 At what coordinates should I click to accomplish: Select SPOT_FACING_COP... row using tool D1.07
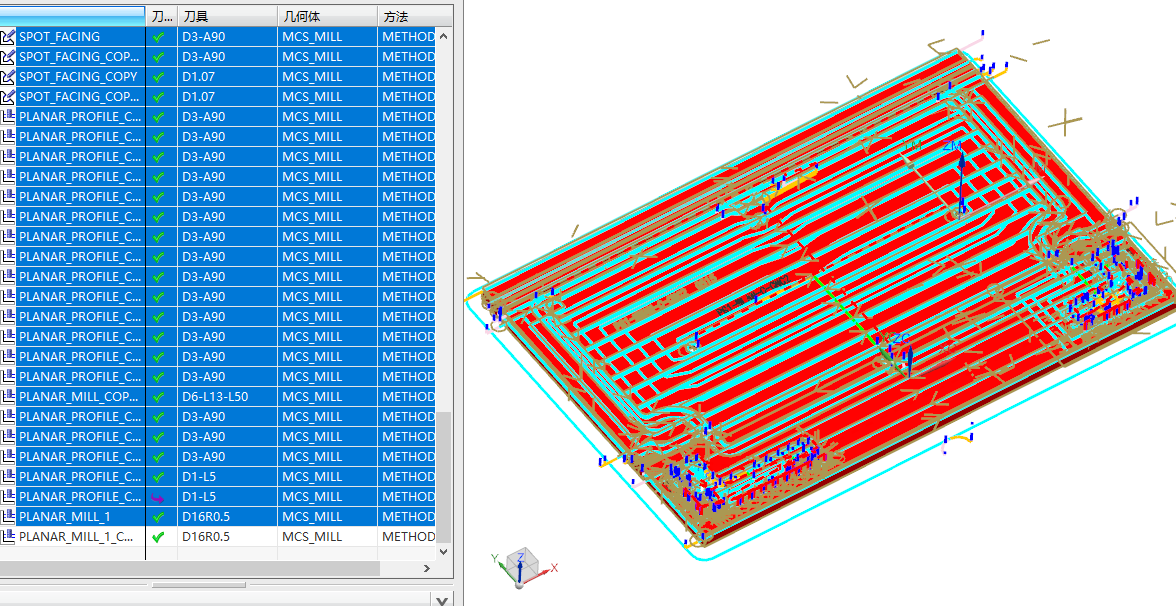(80, 97)
